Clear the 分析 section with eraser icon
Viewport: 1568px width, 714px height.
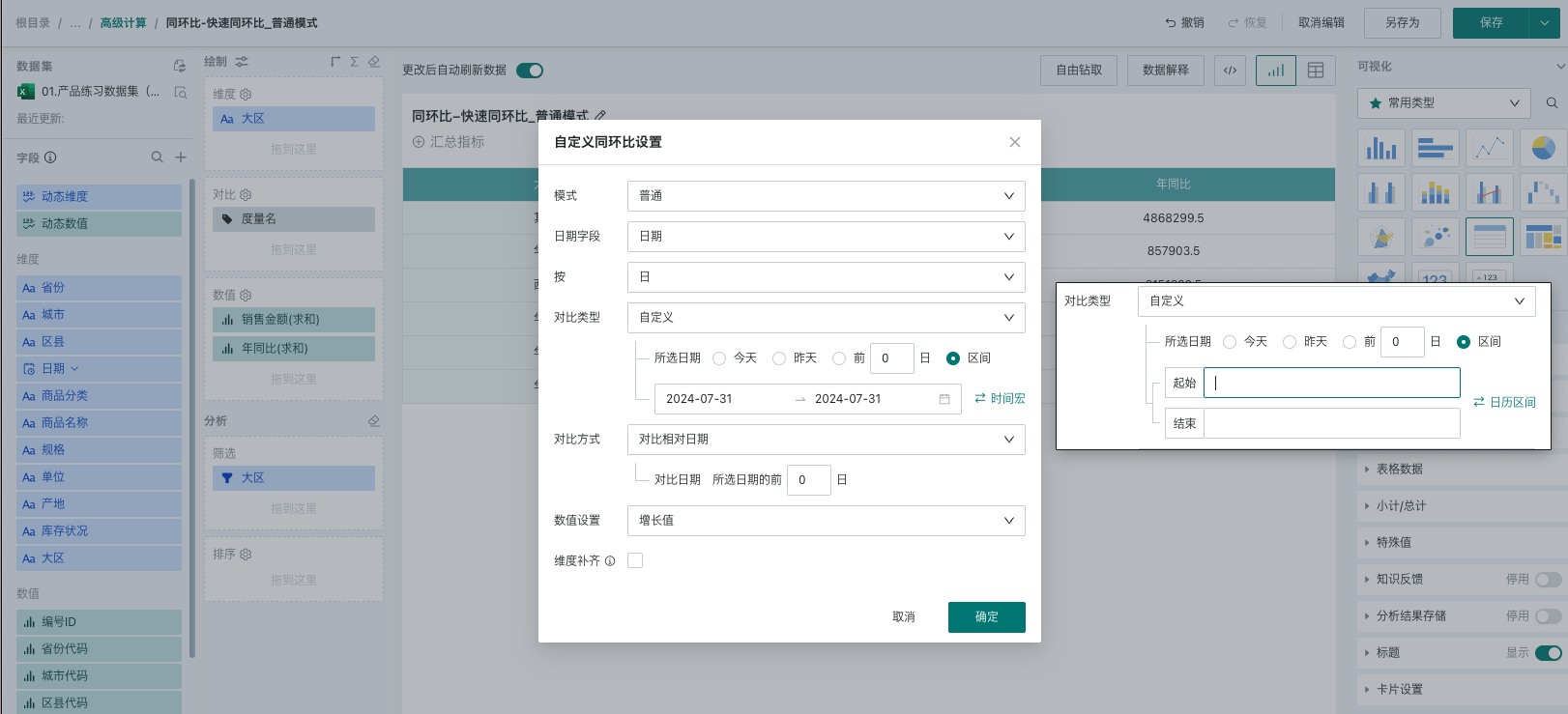(x=374, y=421)
